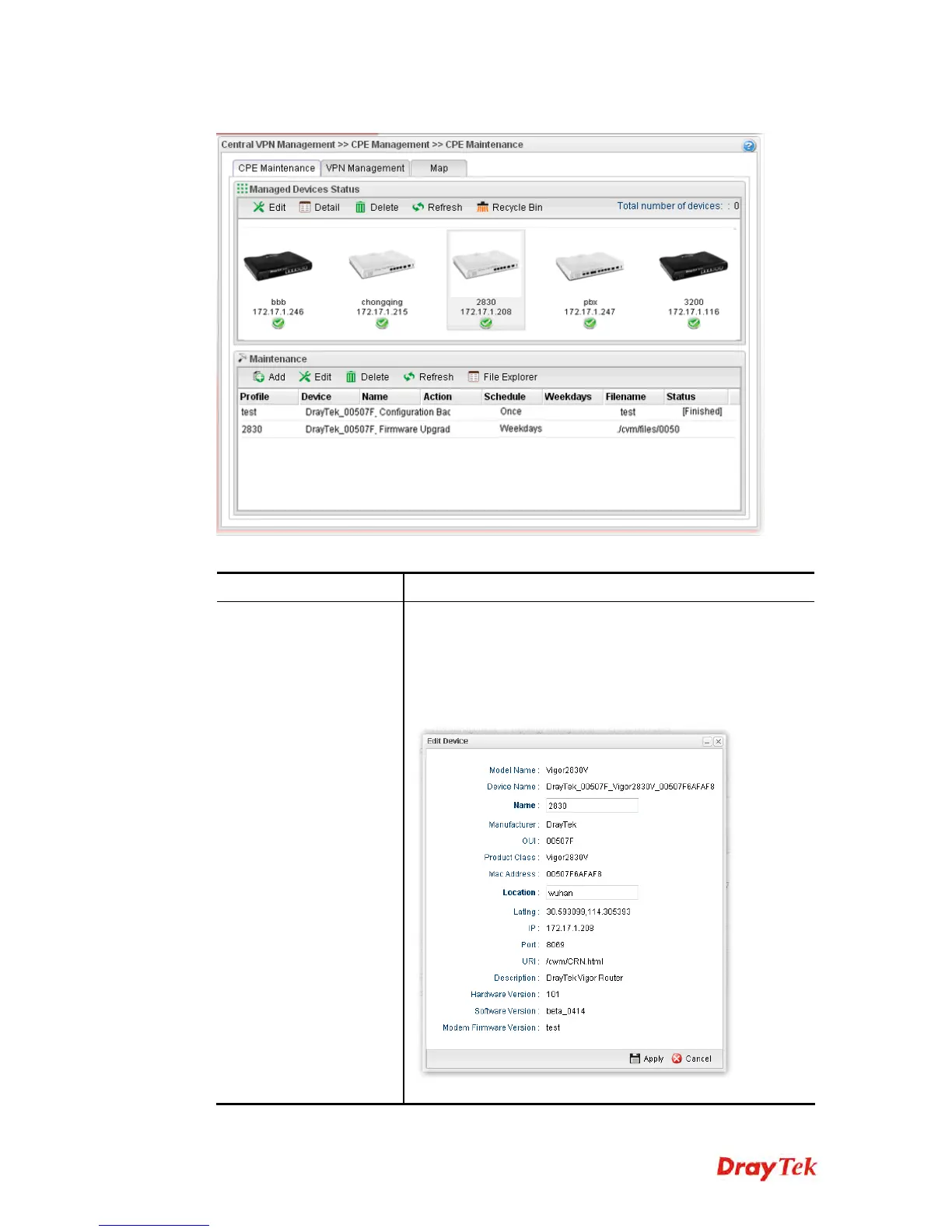Click Delete in the Maintenance toolbar
The width and height of the screenshot is (952, 1232).
(367, 377)
